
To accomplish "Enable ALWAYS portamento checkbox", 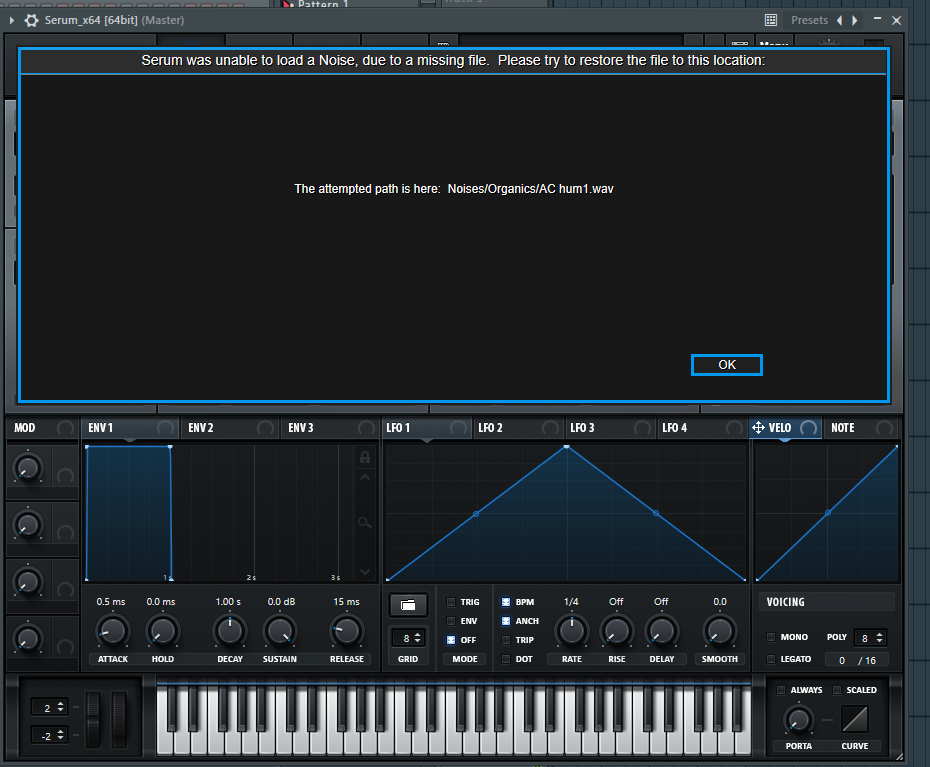I will (x=781, y=690).
